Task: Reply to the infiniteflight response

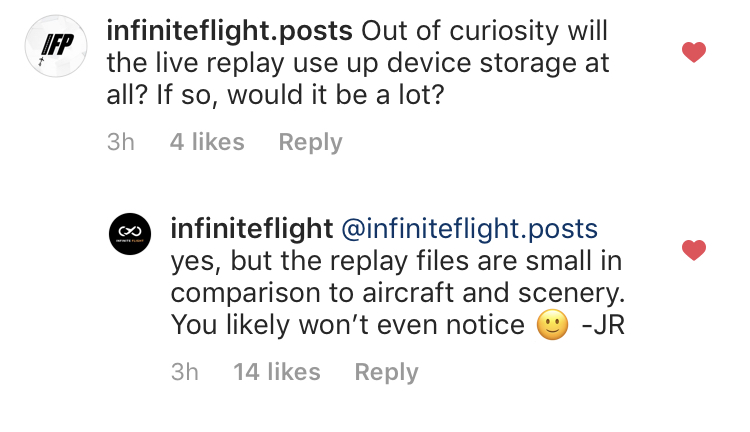Action: pyautogui.click(x=386, y=372)
